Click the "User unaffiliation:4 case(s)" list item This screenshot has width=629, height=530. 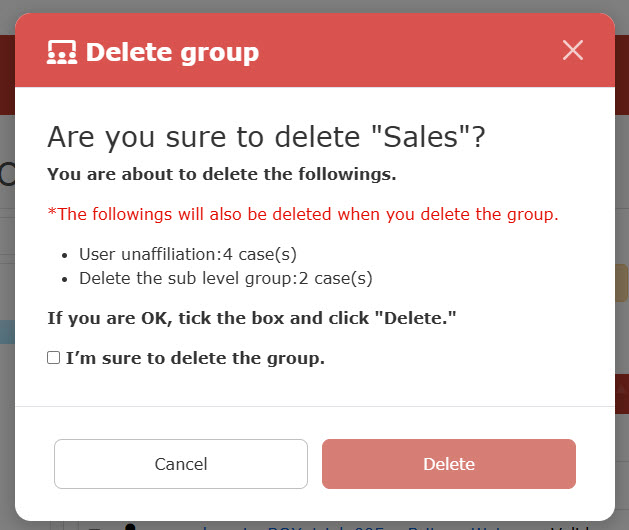188,254
